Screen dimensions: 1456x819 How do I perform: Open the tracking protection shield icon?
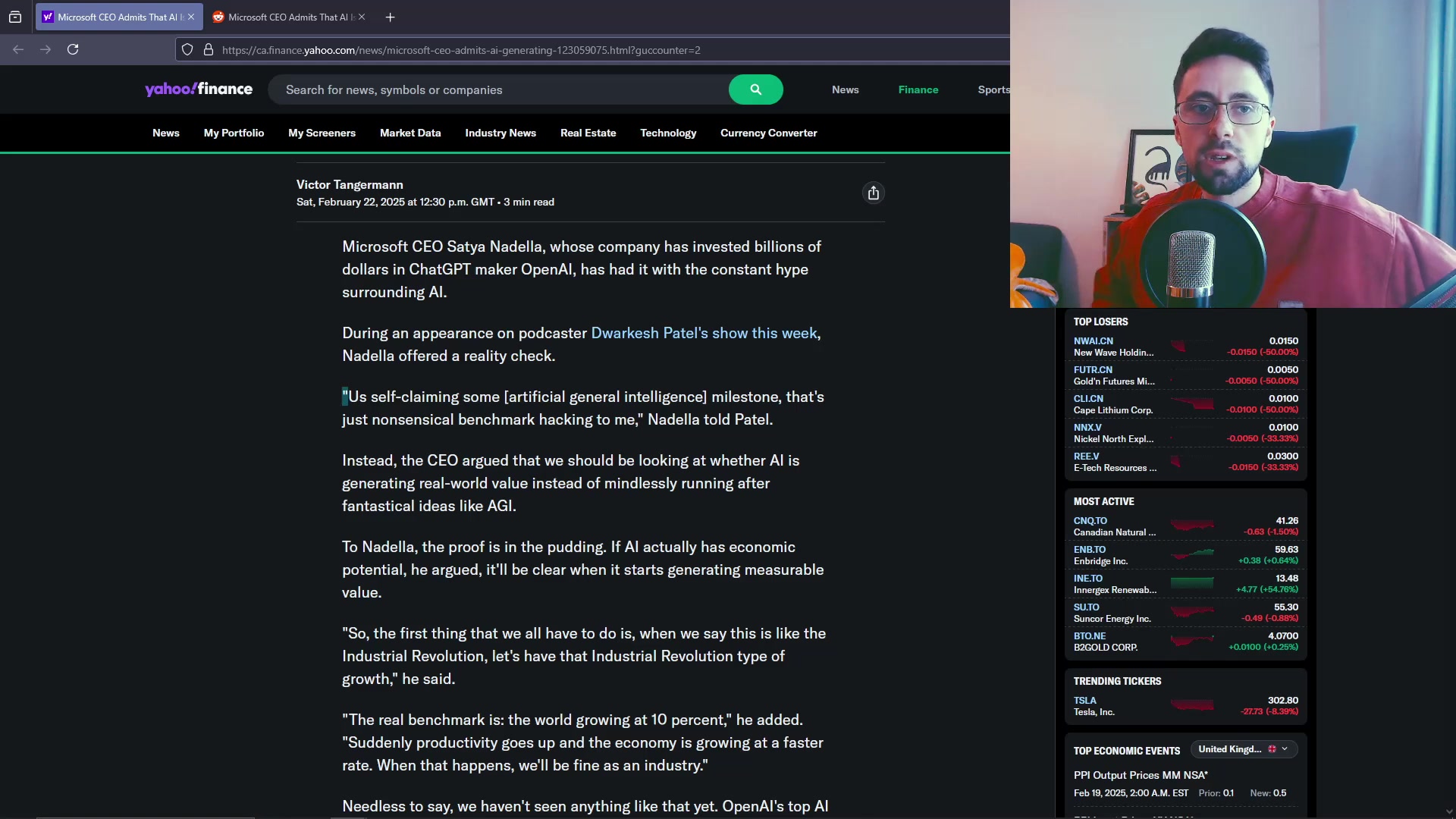point(187,50)
